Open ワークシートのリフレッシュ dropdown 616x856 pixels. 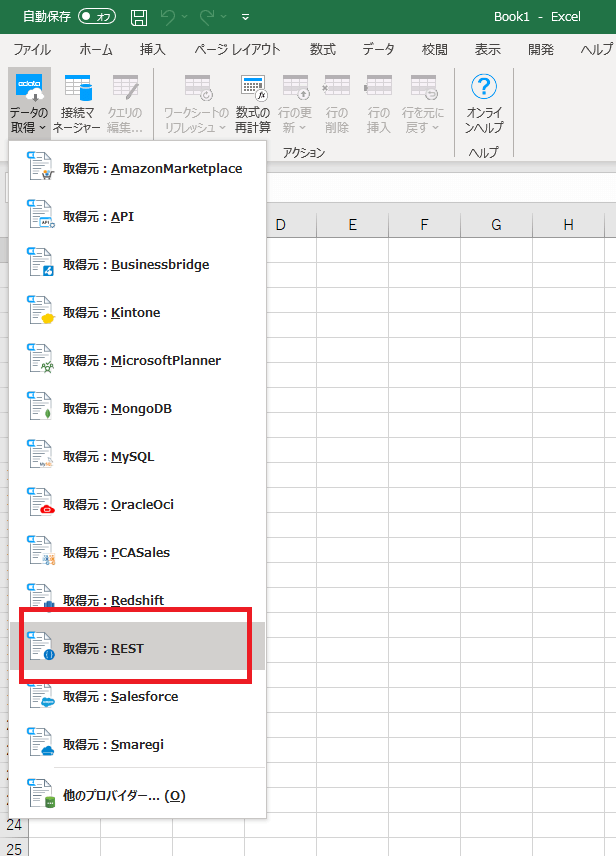(197, 104)
